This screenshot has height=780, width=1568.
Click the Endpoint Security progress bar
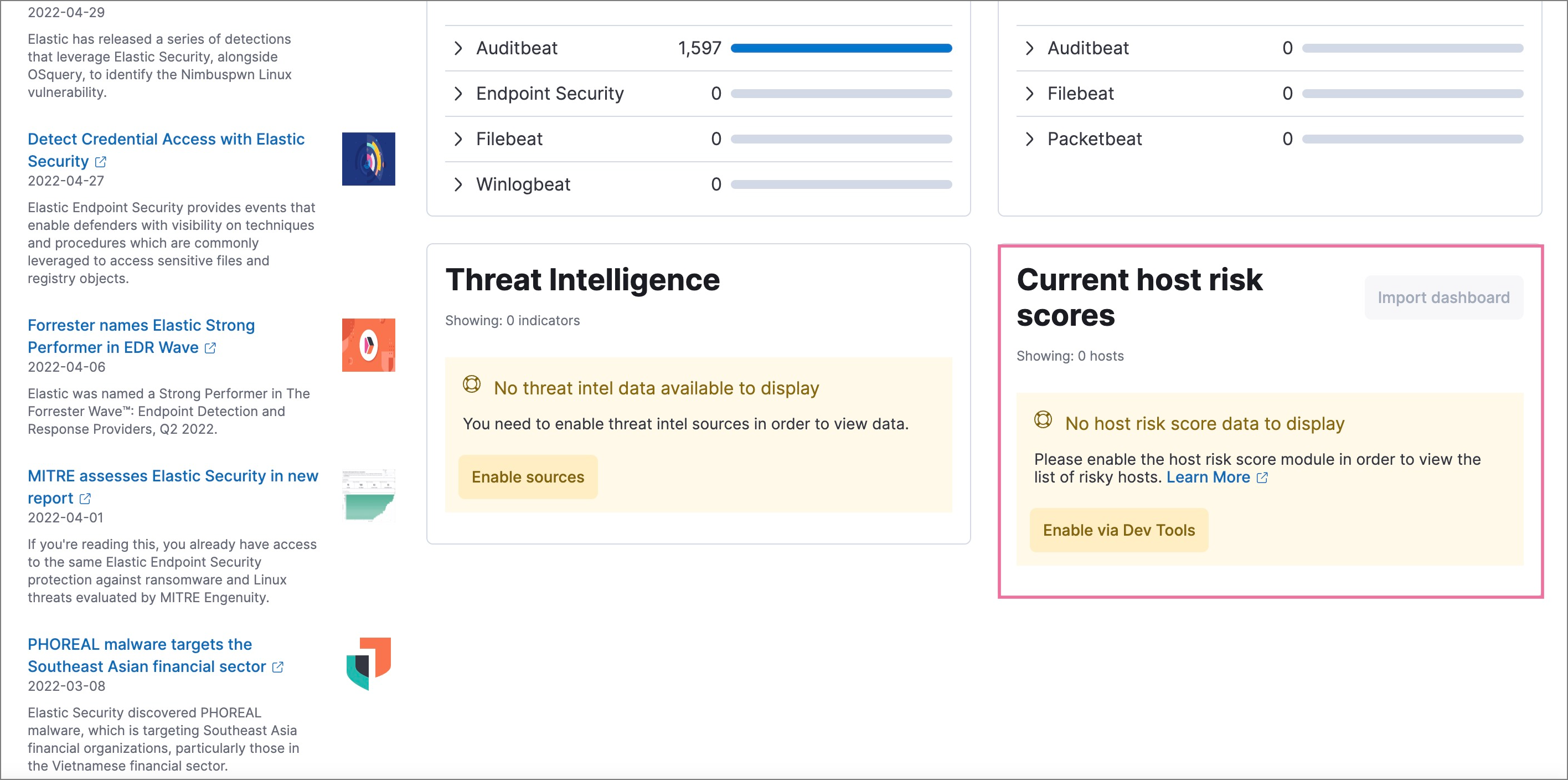click(x=841, y=94)
